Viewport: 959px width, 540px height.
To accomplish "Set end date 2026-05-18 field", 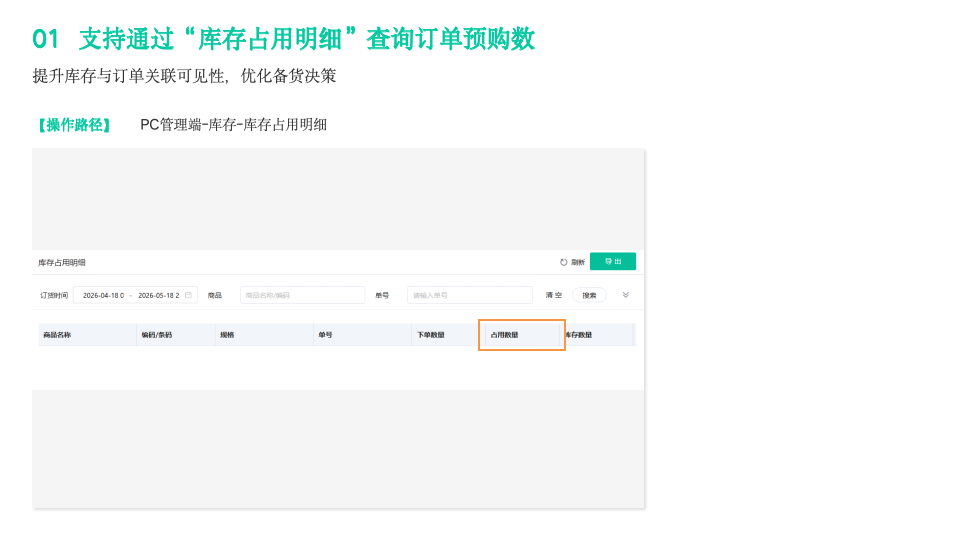I will [158, 295].
